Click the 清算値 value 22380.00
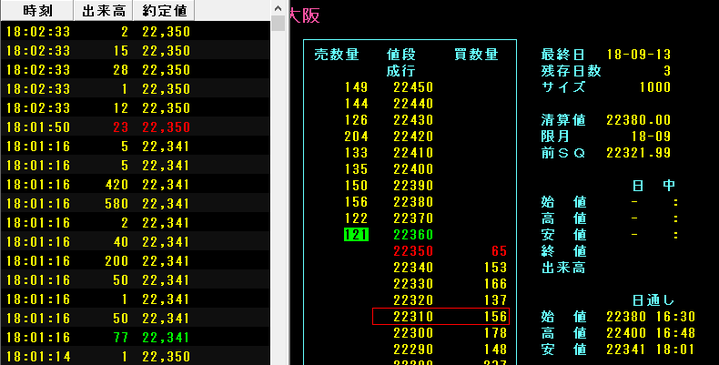 coord(639,120)
